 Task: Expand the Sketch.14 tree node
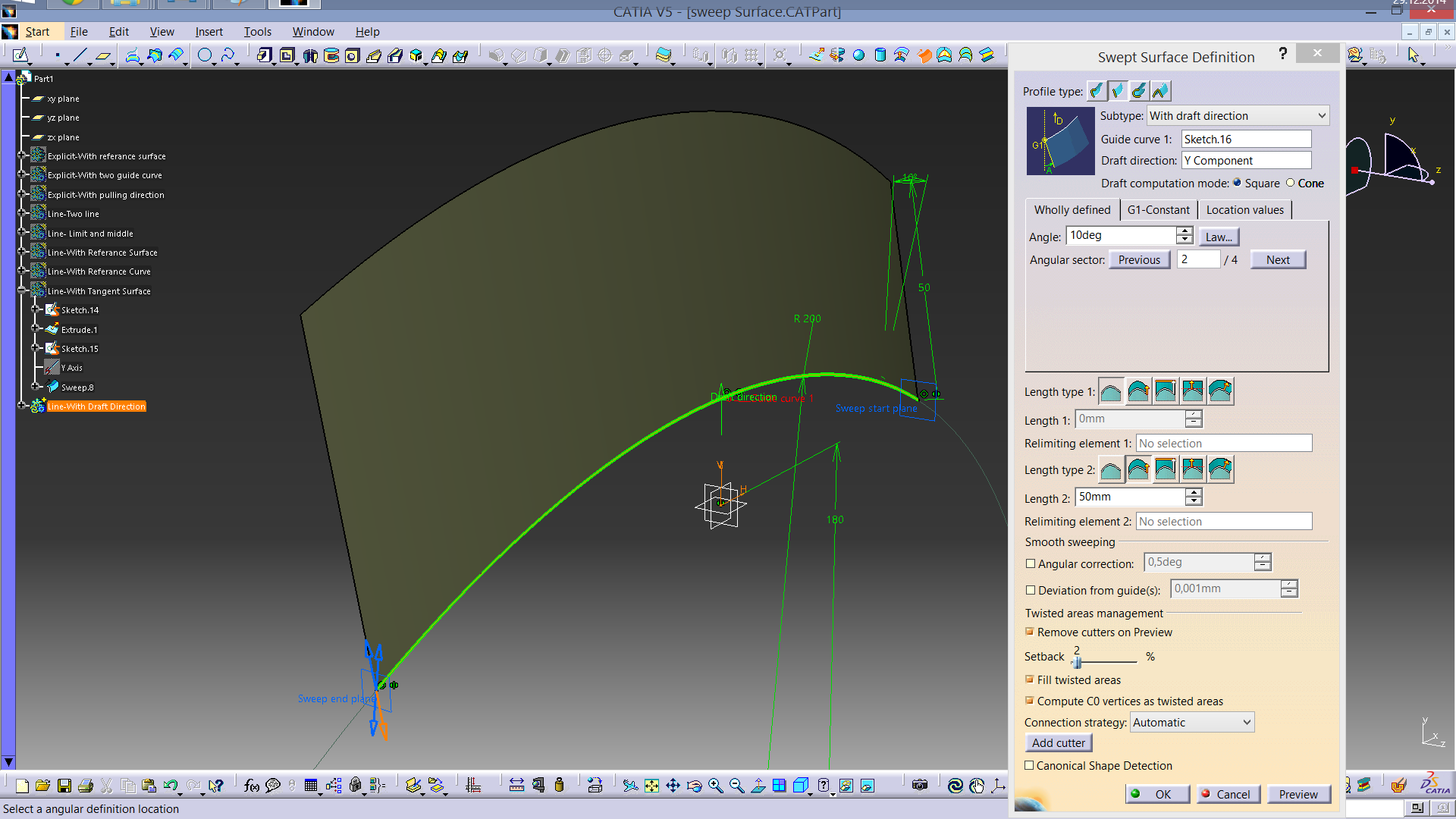click(x=35, y=309)
